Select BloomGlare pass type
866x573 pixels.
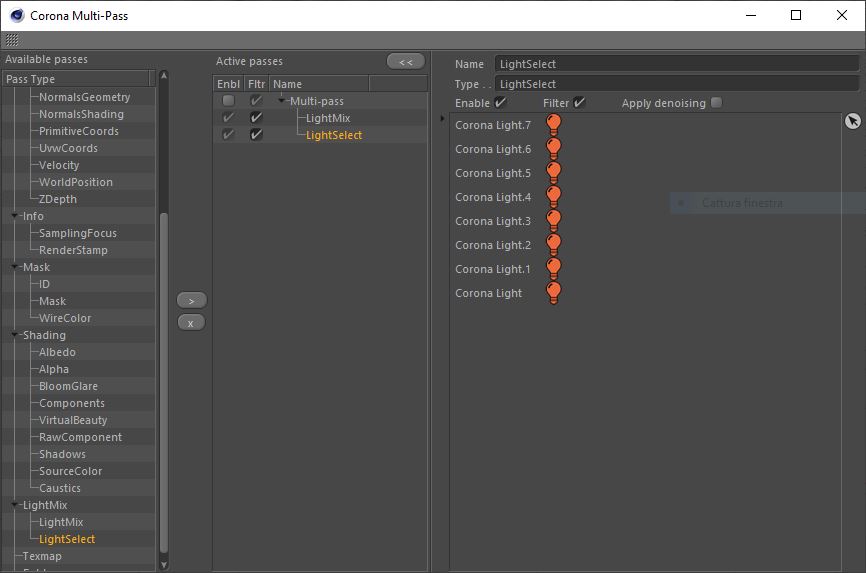[68, 386]
